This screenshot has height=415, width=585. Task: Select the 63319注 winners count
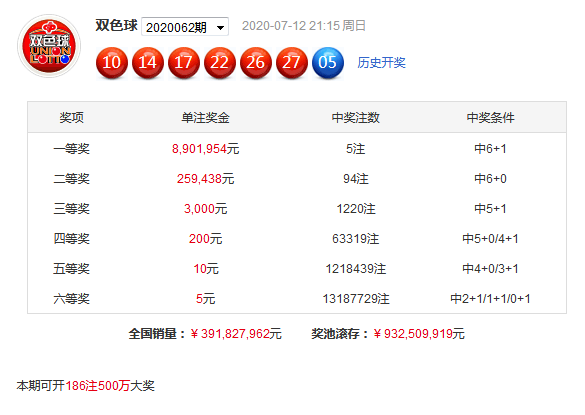tap(356, 238)
